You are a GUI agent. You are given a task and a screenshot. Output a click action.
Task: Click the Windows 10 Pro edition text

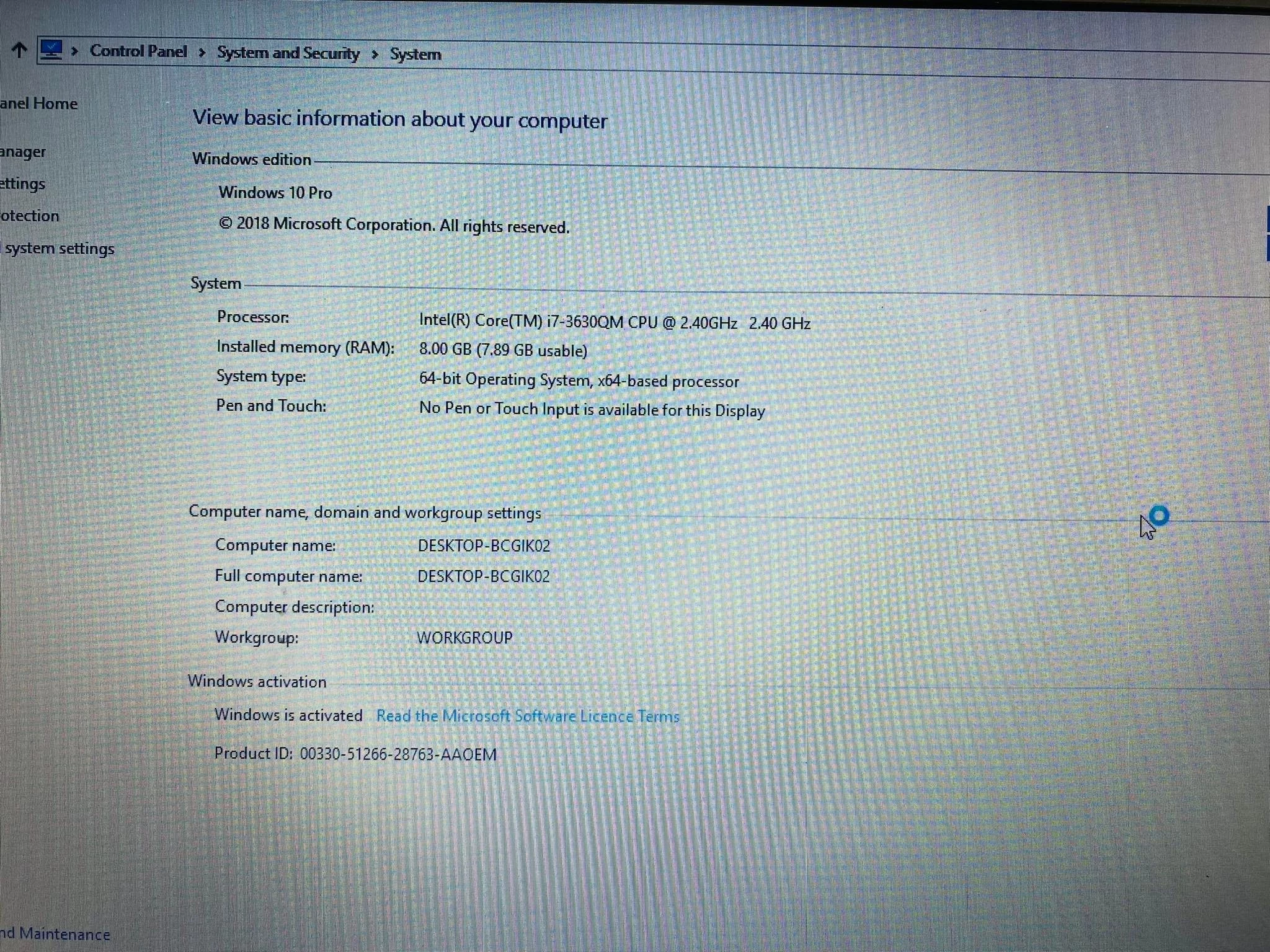point(275,193)
